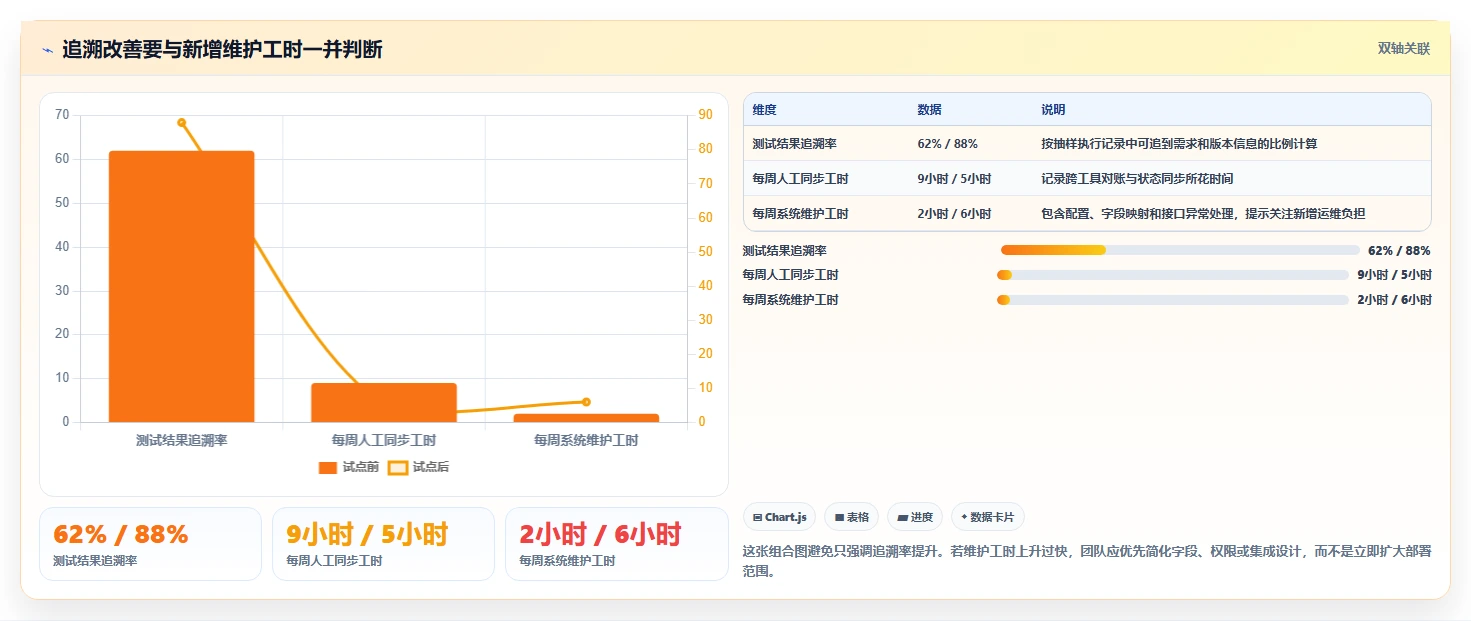Click the 维度 column header
Viewport: 1471px width, 621px height.
[x=764, y=109]
